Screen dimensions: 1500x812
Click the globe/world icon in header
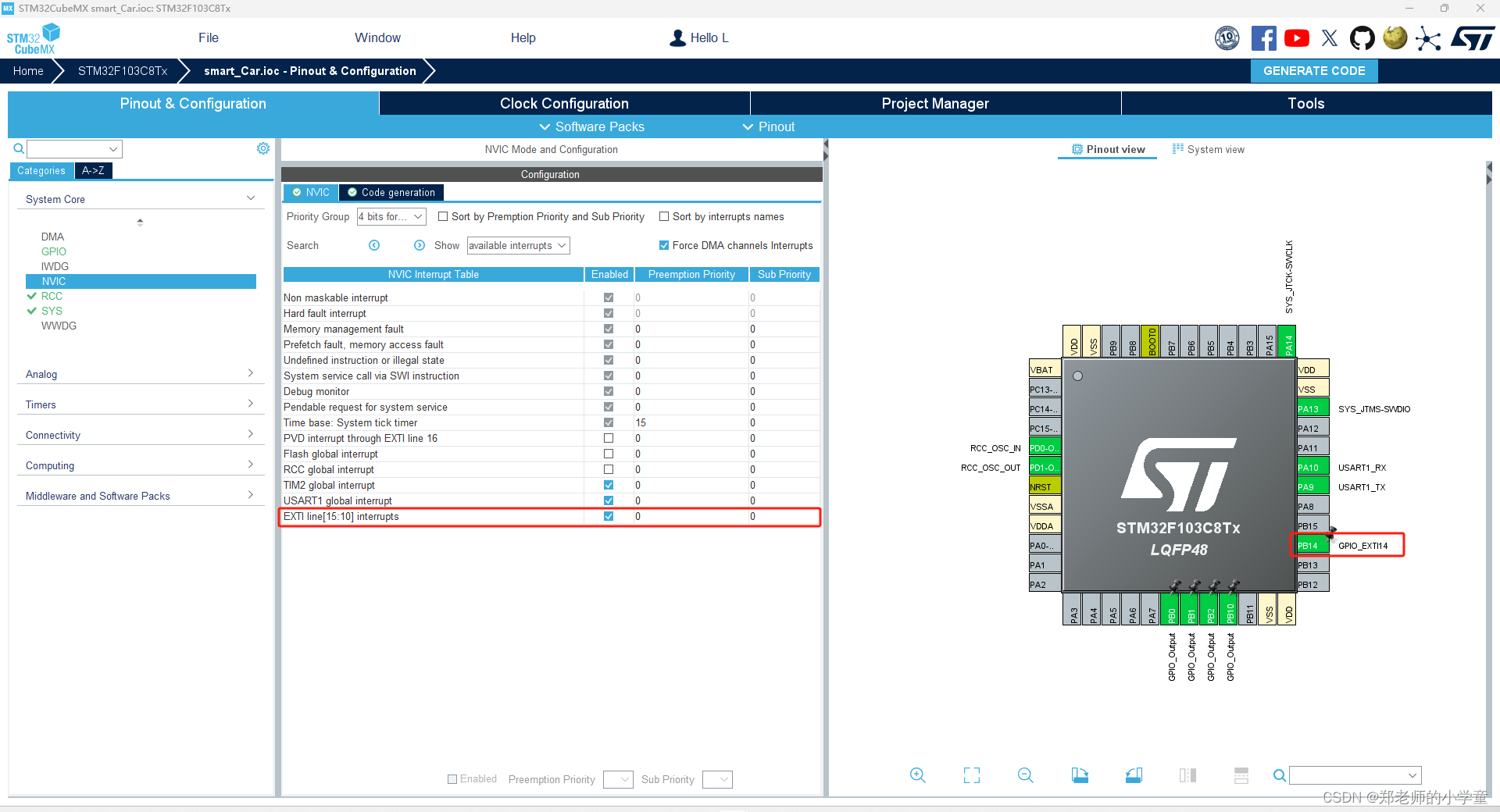click(x=1395, y=37)
